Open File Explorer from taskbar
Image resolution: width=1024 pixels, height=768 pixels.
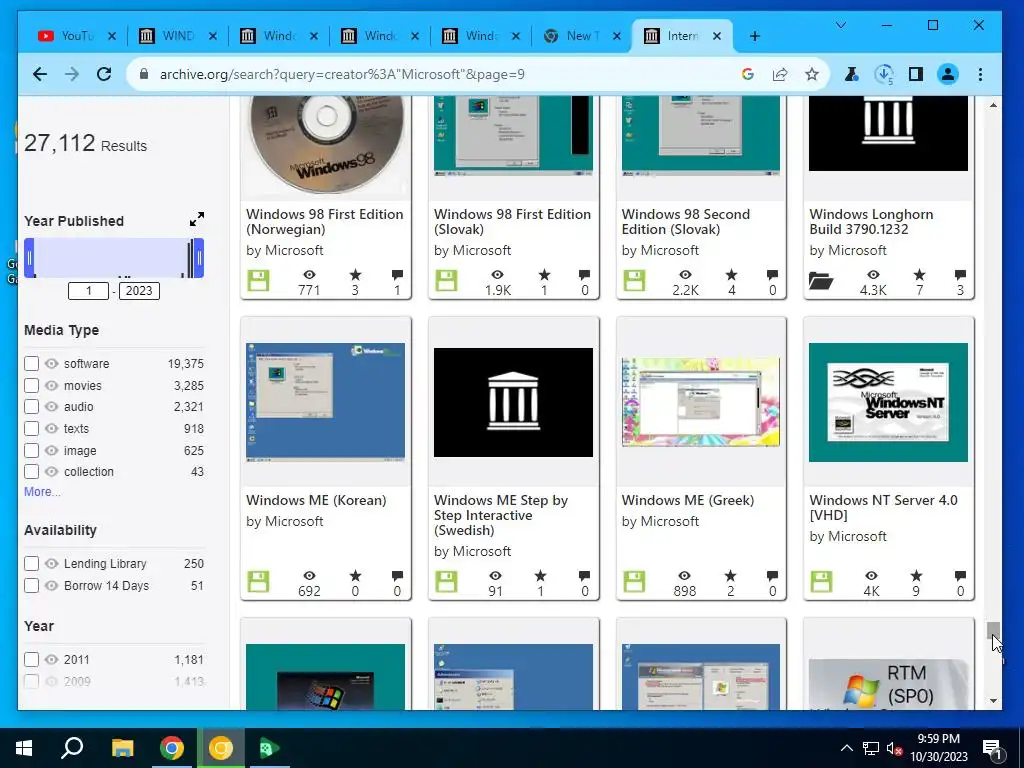(x=122, y=748)
